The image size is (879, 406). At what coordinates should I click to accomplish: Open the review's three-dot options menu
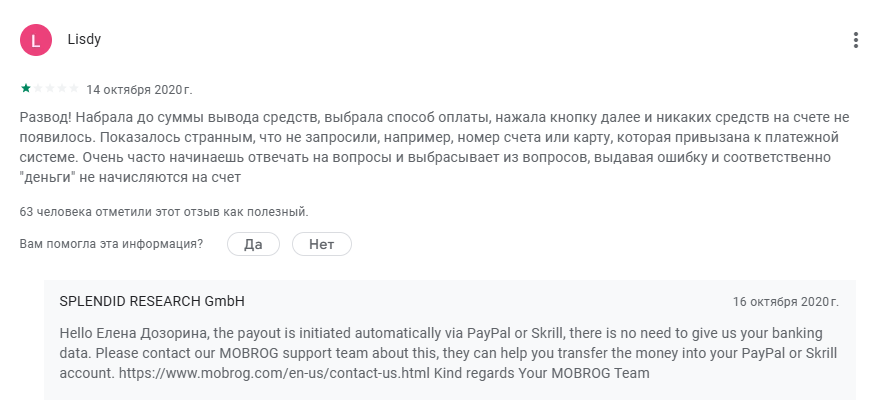point(855,40)
